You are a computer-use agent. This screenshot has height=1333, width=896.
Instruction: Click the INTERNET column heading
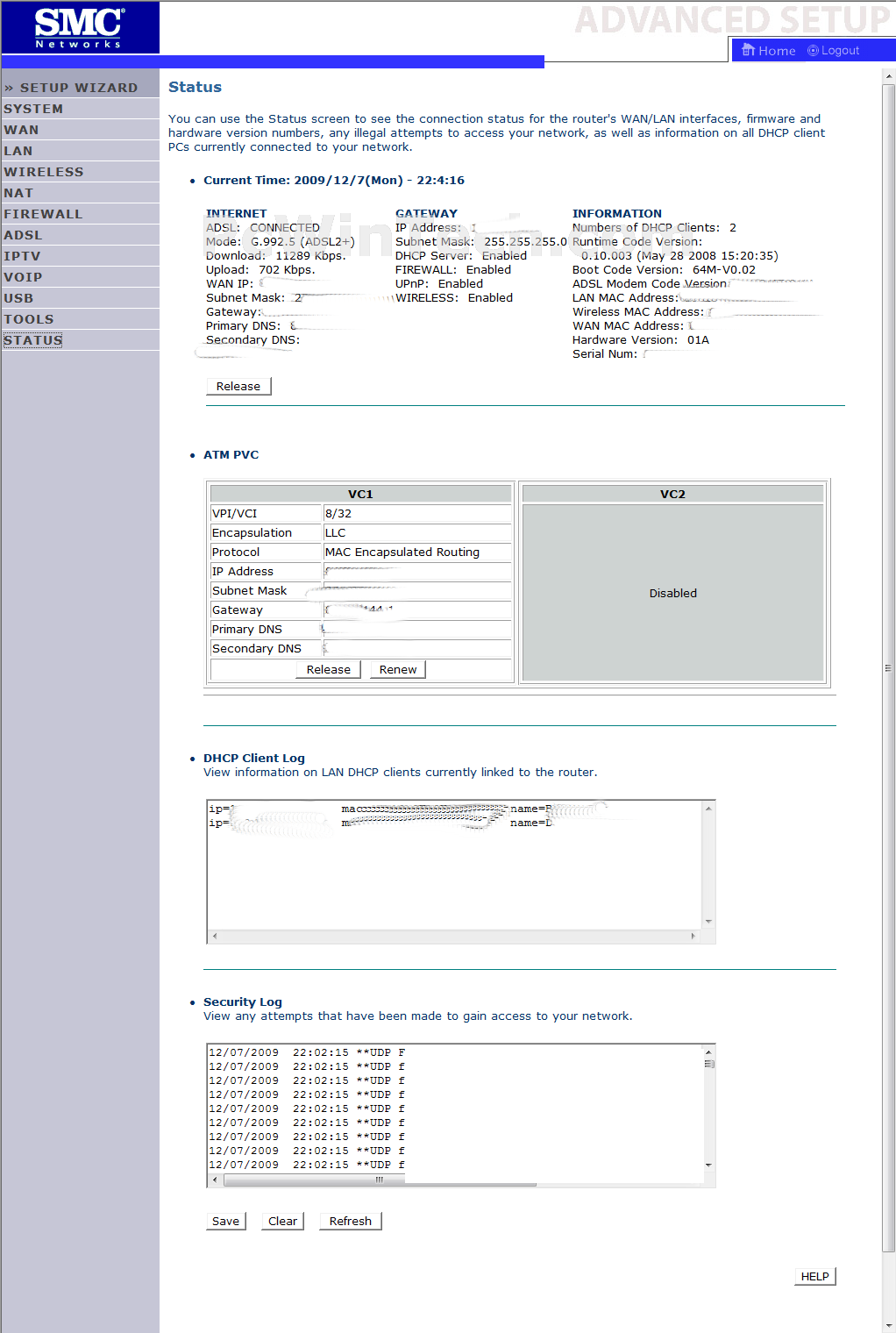tap(236, 213)
